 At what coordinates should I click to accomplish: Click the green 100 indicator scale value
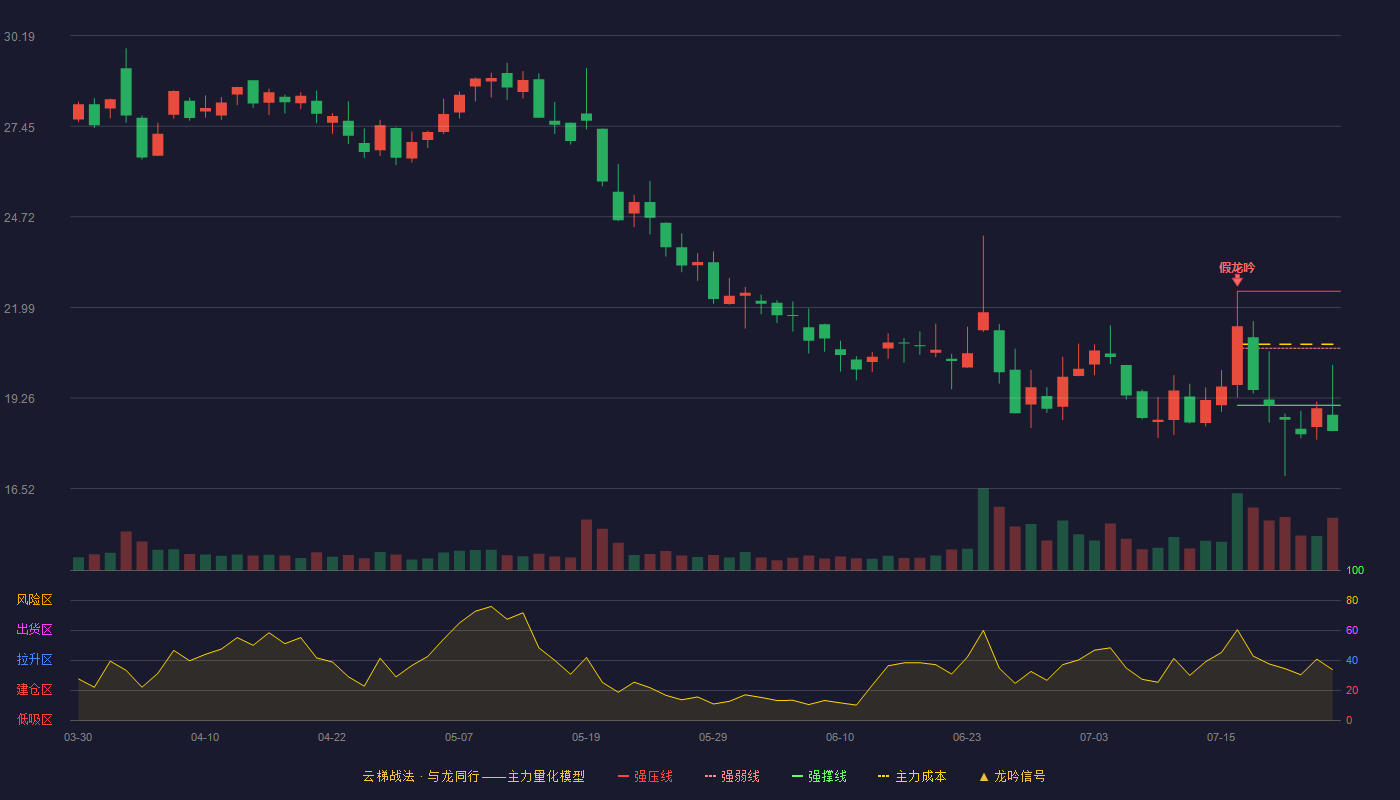point(1355,571)
